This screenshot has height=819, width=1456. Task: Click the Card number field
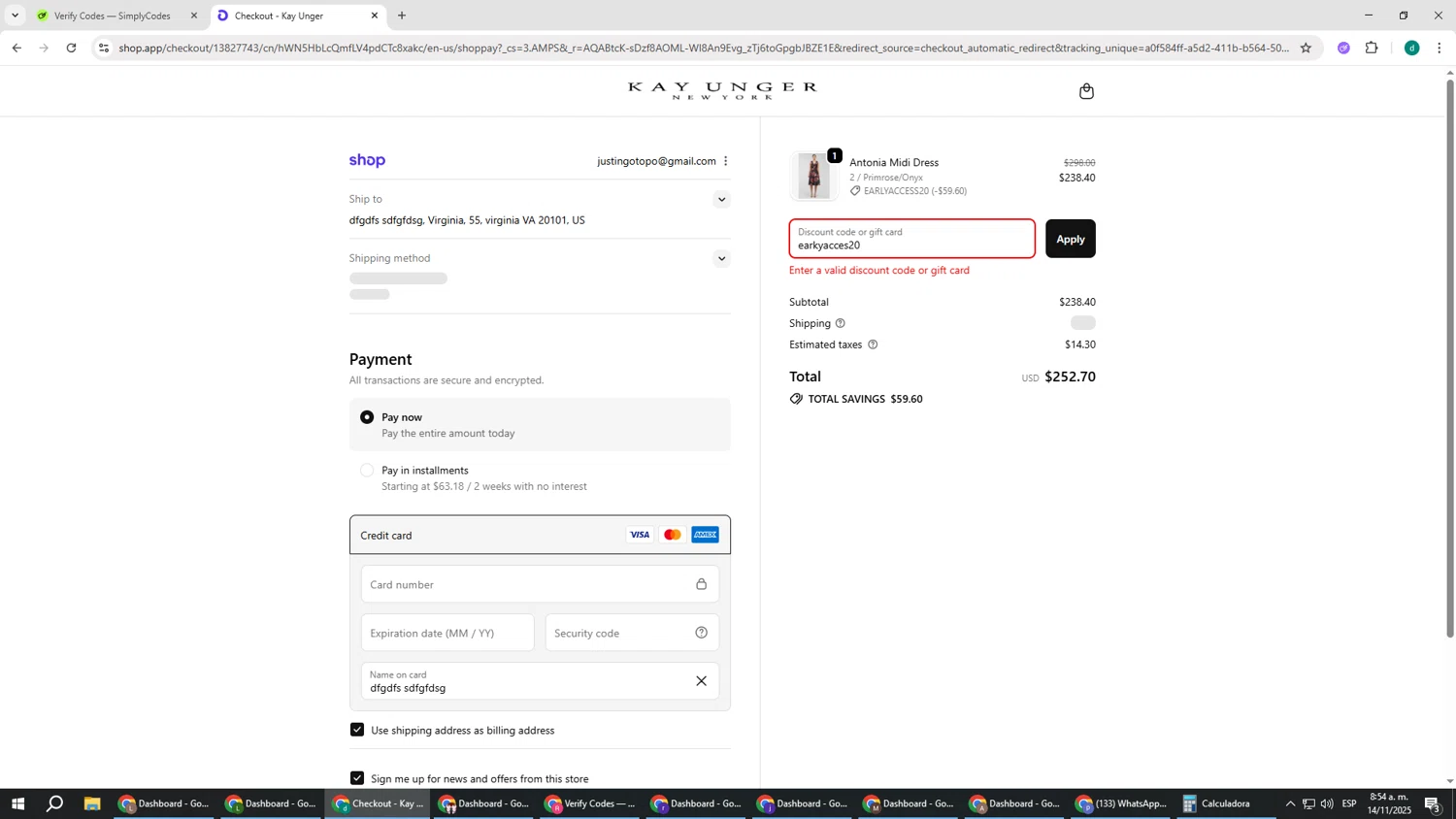click(x=540, y=584)
